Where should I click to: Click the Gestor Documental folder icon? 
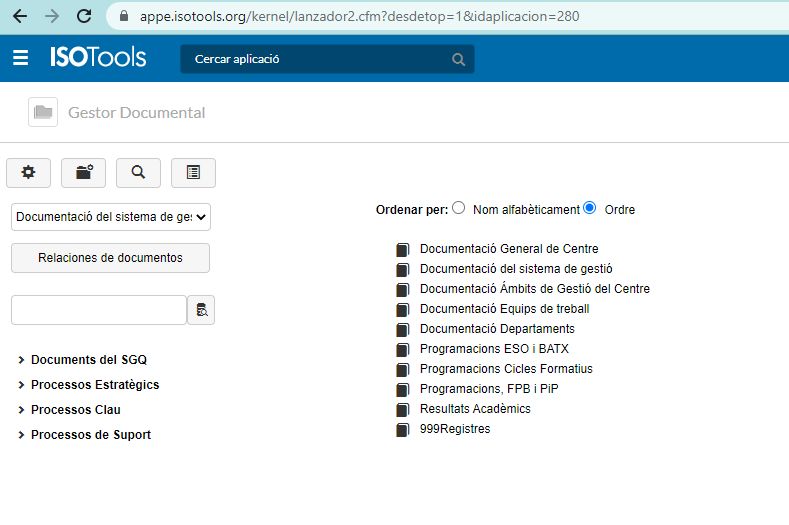coord(43,112)
